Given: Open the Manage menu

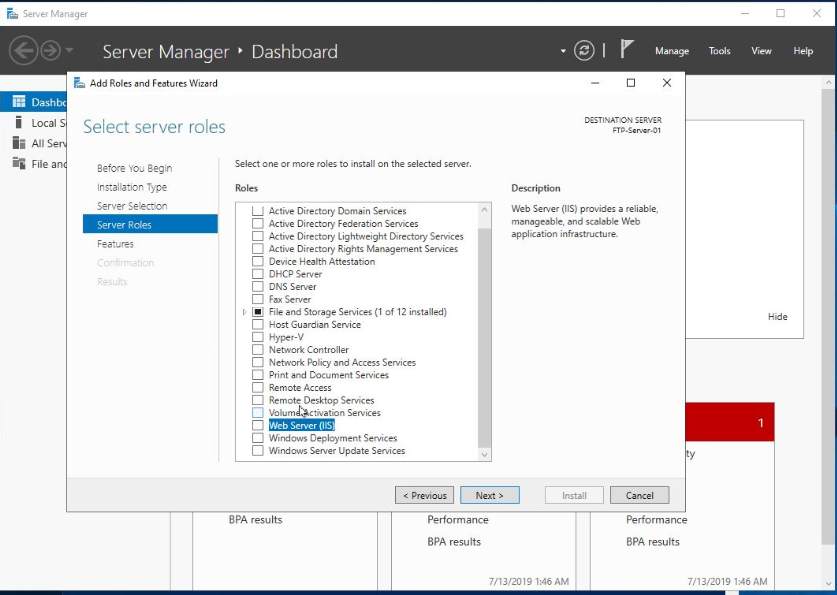Looking at the screenshot, I should (672, 51).
